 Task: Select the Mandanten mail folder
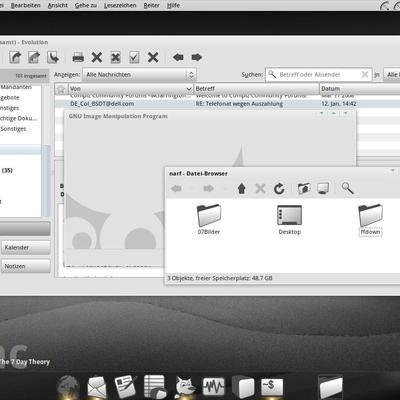click(x=16, y=87)
